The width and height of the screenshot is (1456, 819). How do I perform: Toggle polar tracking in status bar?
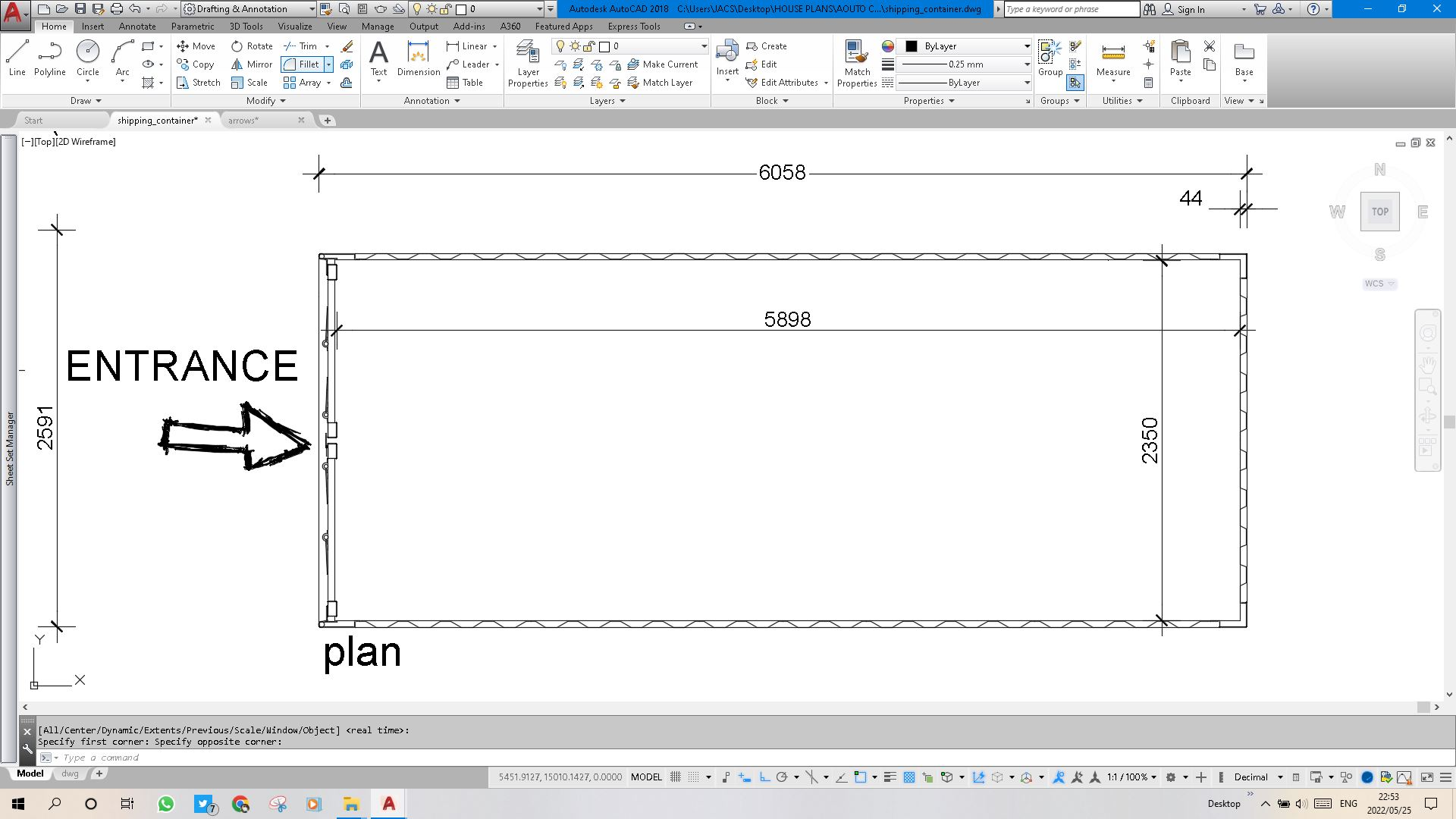pos(782,777)
